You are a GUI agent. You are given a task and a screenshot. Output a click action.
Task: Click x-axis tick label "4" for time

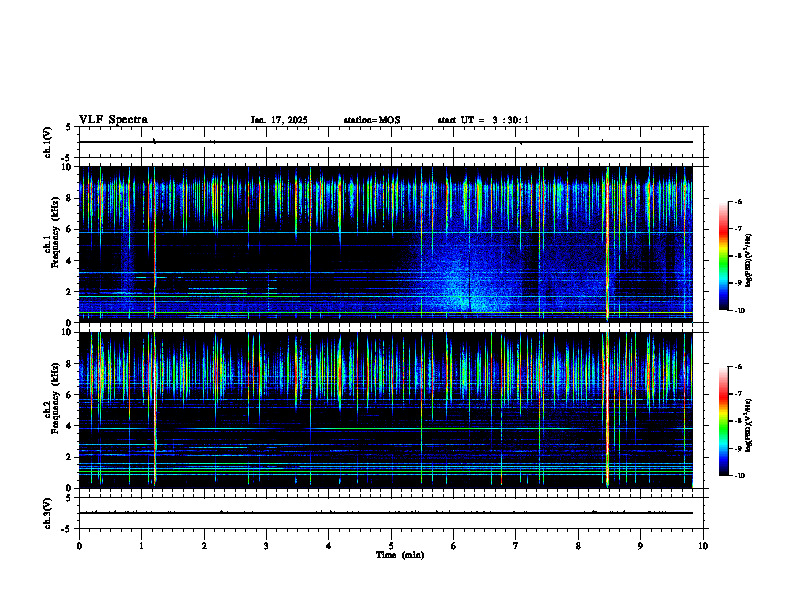point(329,546)
